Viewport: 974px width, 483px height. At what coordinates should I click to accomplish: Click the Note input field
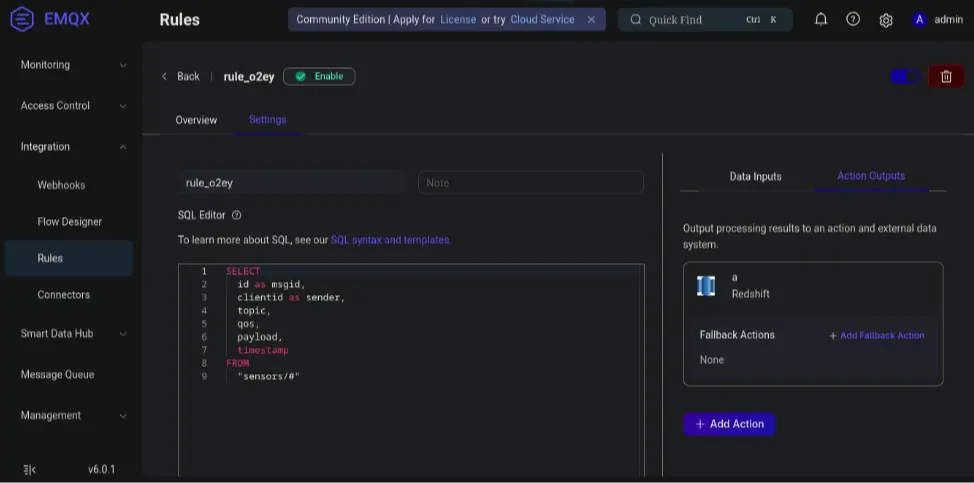pyautogui.click(x=530, y=183)
